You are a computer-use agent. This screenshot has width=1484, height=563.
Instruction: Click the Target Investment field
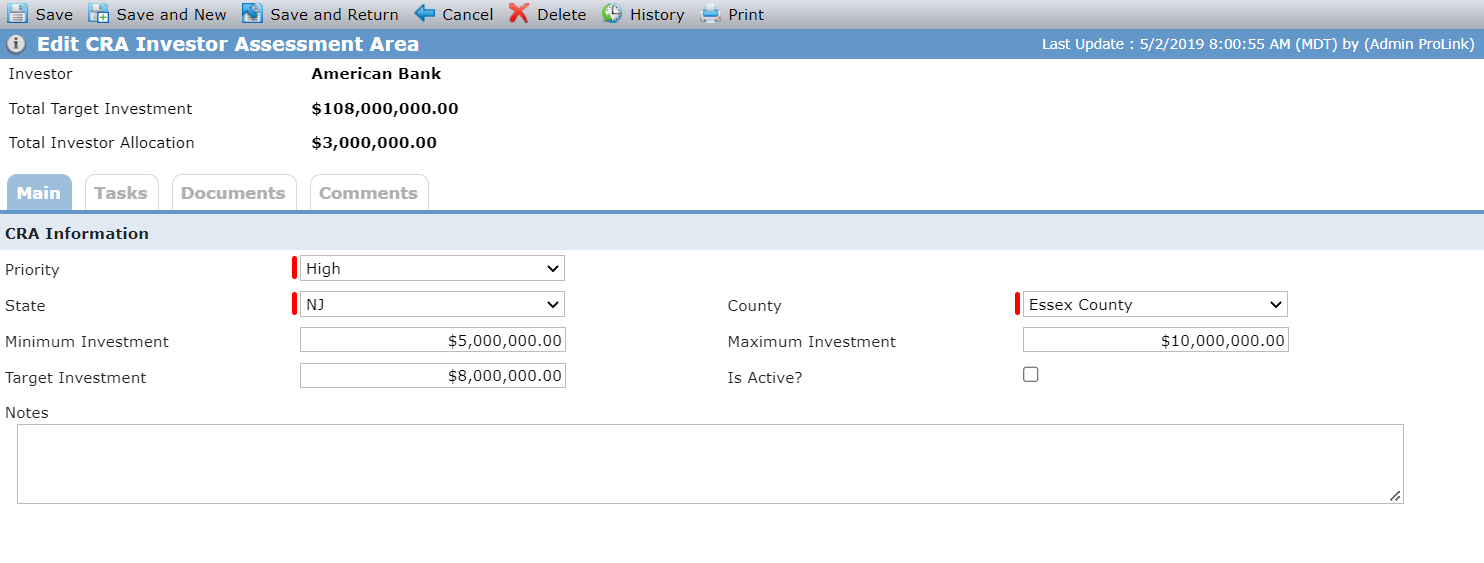[432, 376]
